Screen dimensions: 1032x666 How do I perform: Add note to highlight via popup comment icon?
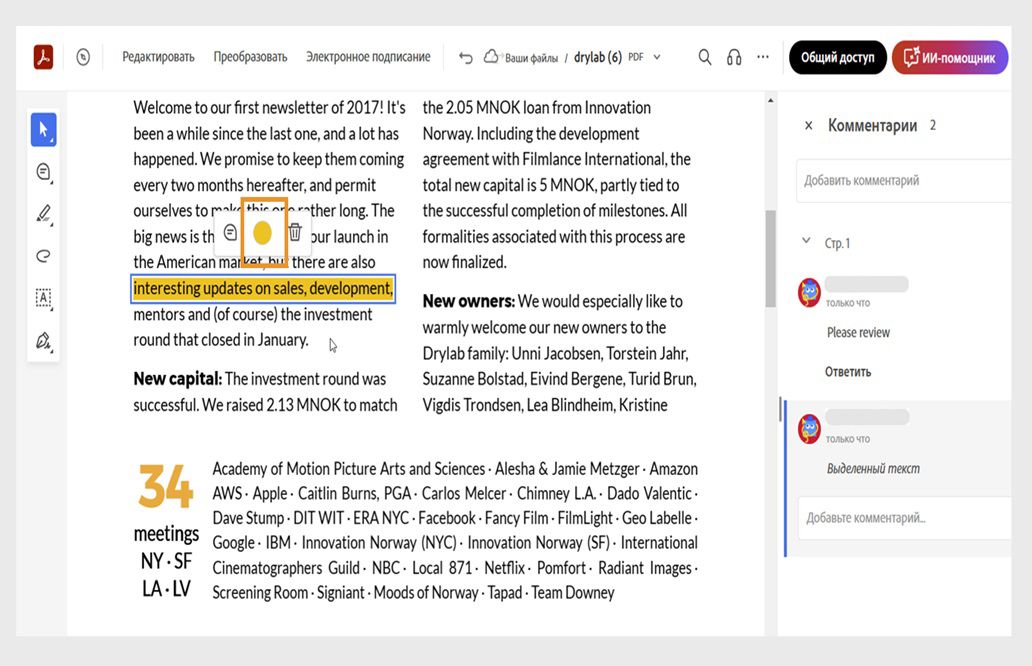pyautogui.click(x=230, y=232)
